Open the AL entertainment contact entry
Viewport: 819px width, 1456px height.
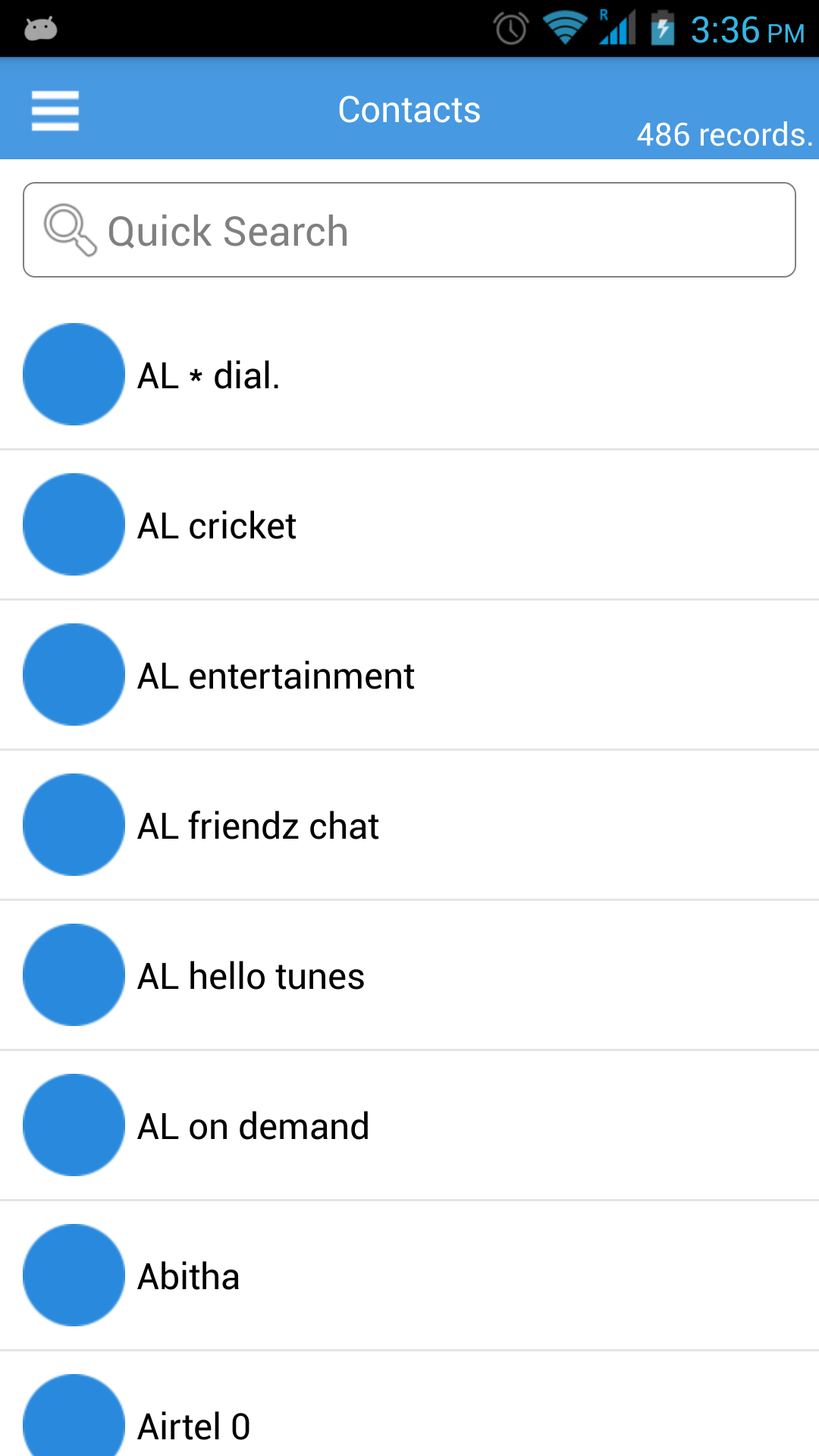click(276, 676)
